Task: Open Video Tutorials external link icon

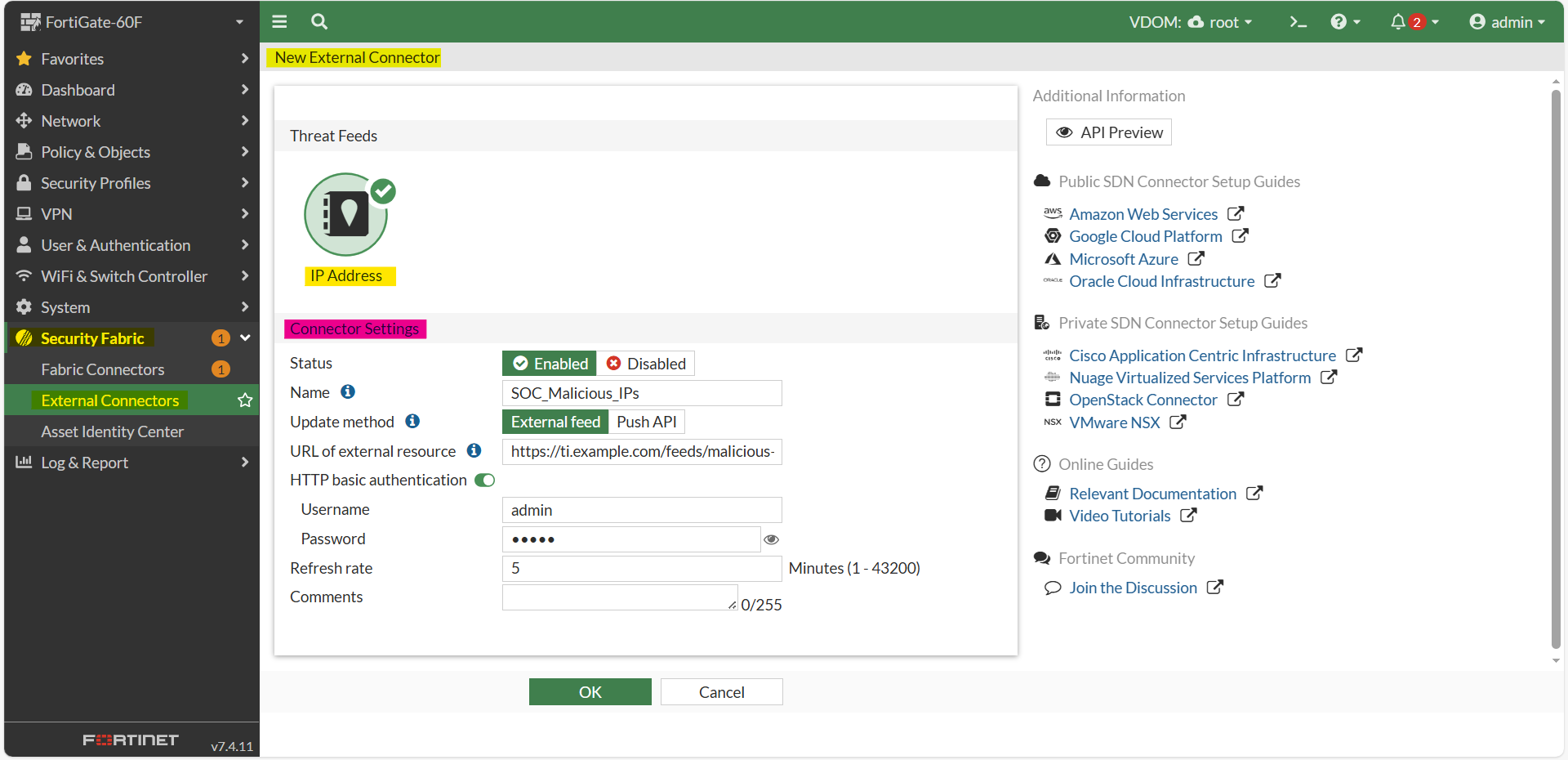Action: [1188, 516]
